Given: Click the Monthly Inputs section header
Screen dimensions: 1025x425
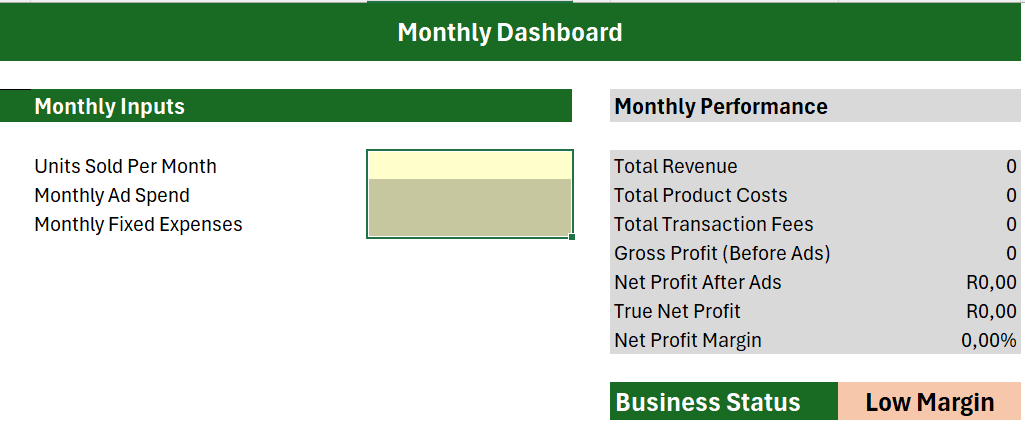Looking at the screenshot, I should click(x=110, y=106).
